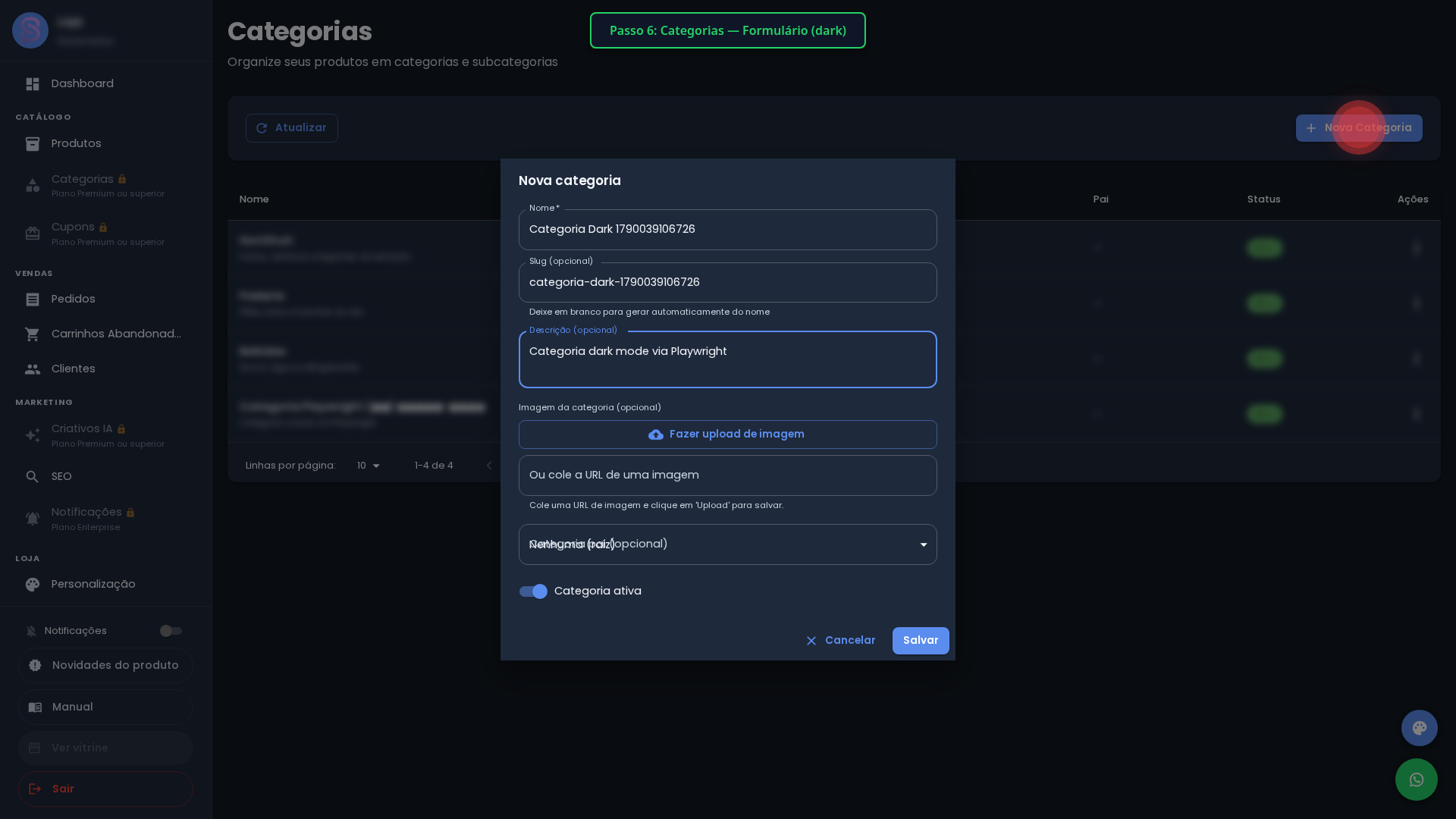The height and width of the screenshot is (819, 1456).
Task: Save the category with Salvar
Action: 921,641
